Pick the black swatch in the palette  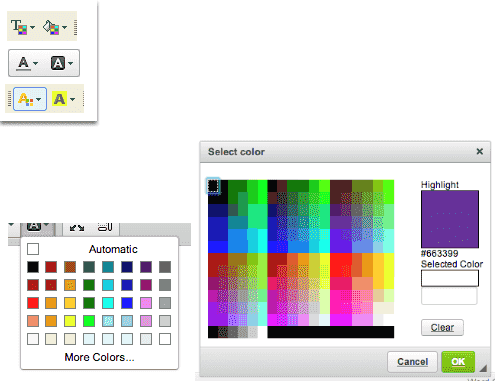click(33, 267)
